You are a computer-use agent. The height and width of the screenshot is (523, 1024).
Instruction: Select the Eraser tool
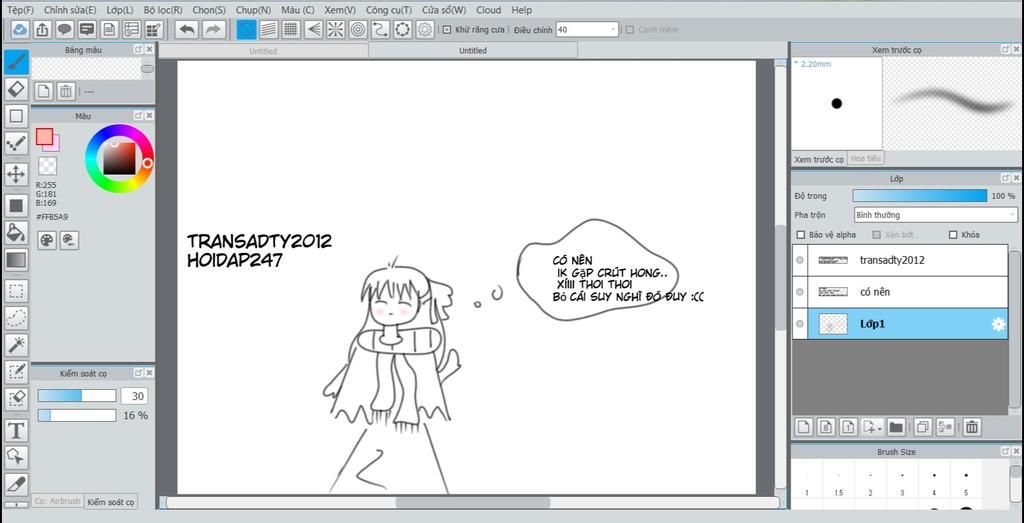[16, 88]
